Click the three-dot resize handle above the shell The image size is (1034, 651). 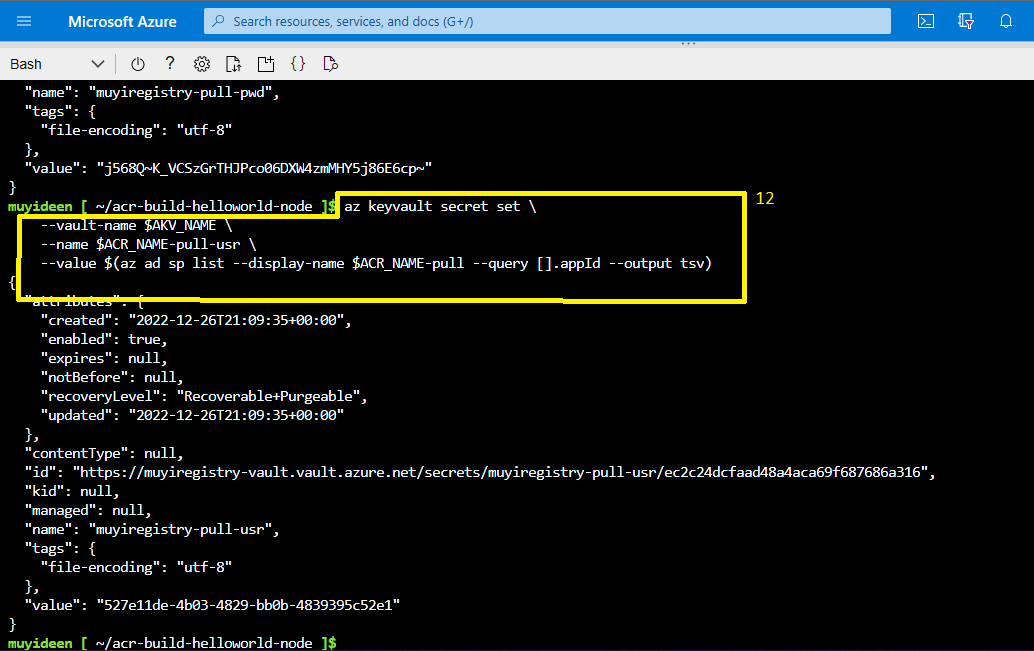coord(688,44)
